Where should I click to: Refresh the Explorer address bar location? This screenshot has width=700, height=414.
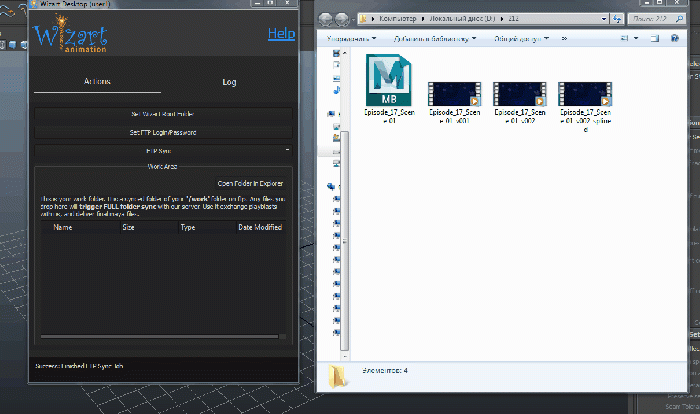point(617,19)
